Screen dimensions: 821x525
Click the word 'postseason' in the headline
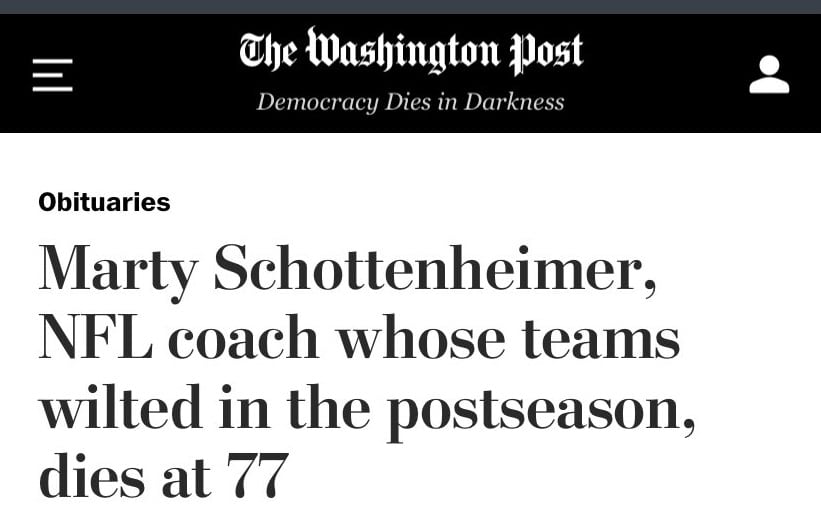pos(541,411)
